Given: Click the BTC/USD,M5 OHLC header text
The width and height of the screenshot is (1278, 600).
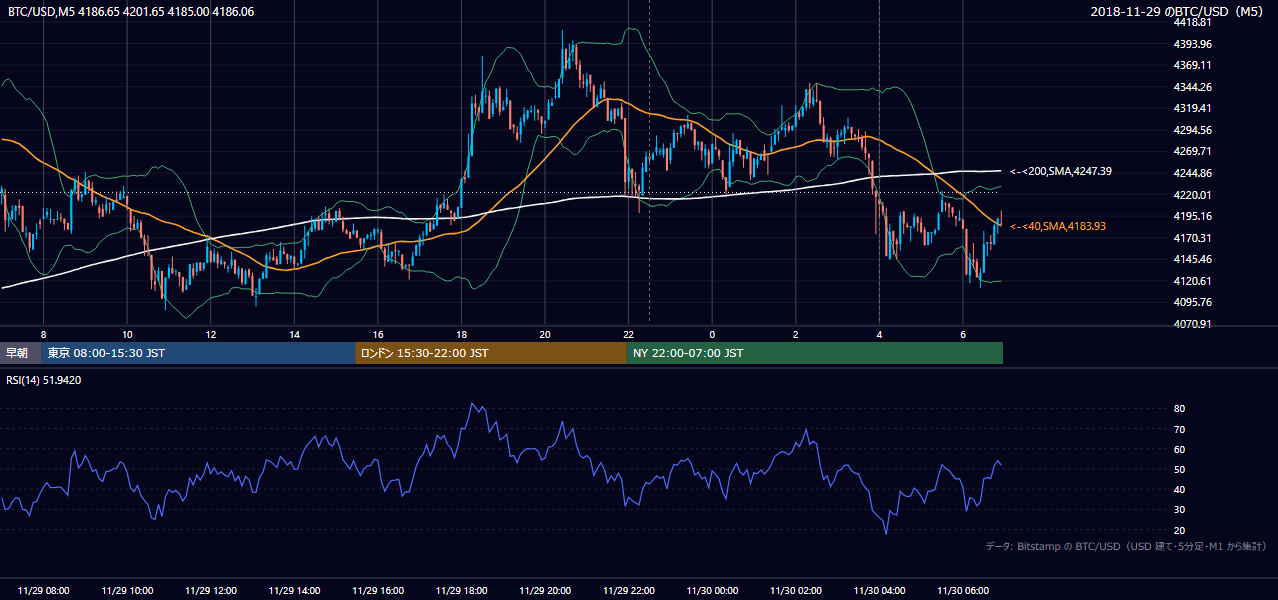Looking at the screenshot, I should coord(131,12).
